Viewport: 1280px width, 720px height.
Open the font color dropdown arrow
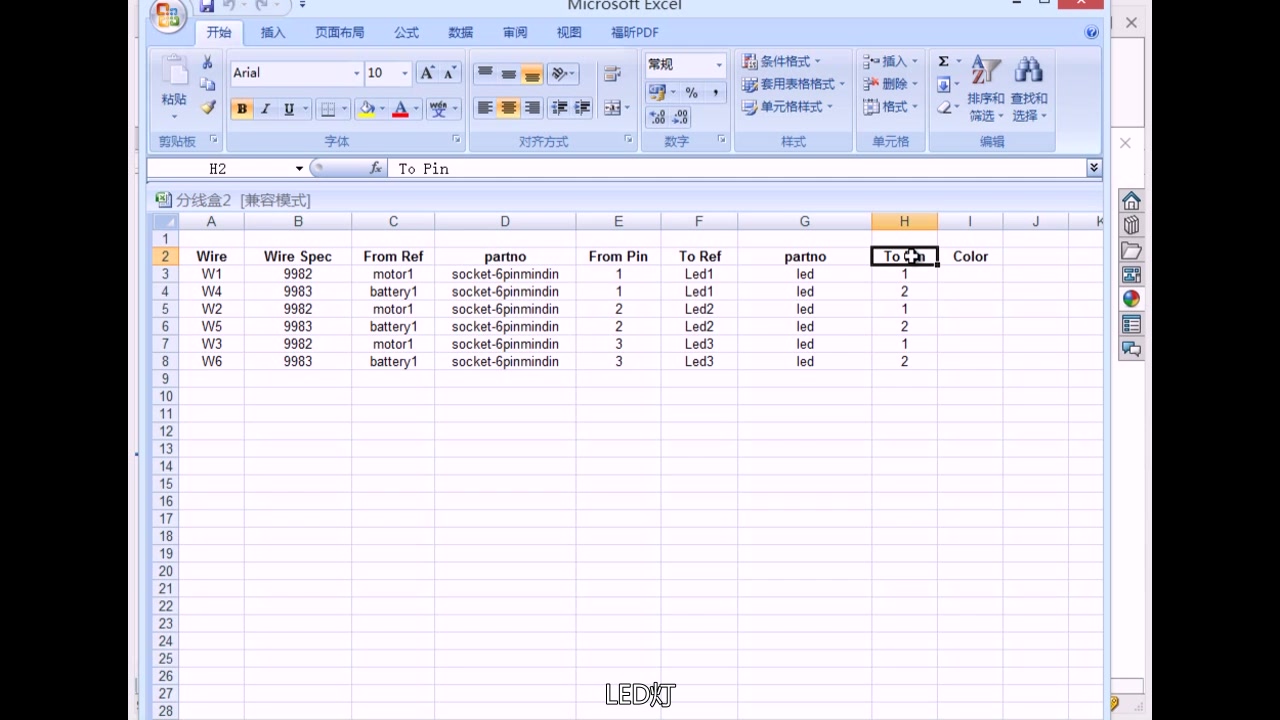(x=416, y=109)
